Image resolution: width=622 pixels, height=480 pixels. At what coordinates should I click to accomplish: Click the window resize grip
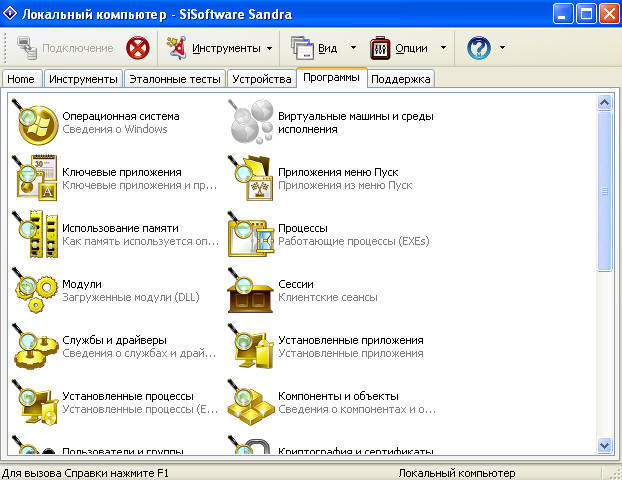pyautogui.click(x=614, y=473)
